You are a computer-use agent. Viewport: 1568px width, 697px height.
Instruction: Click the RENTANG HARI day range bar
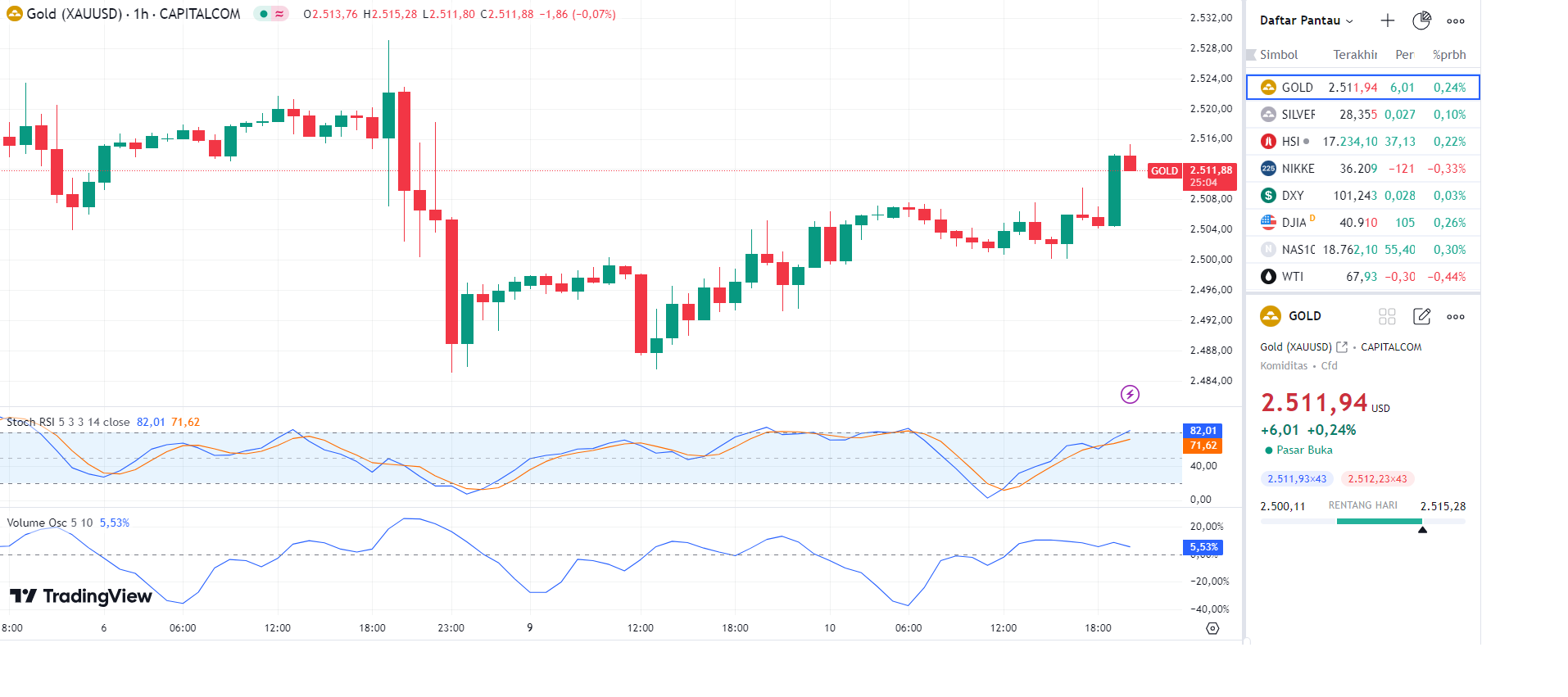[1362, 521]
